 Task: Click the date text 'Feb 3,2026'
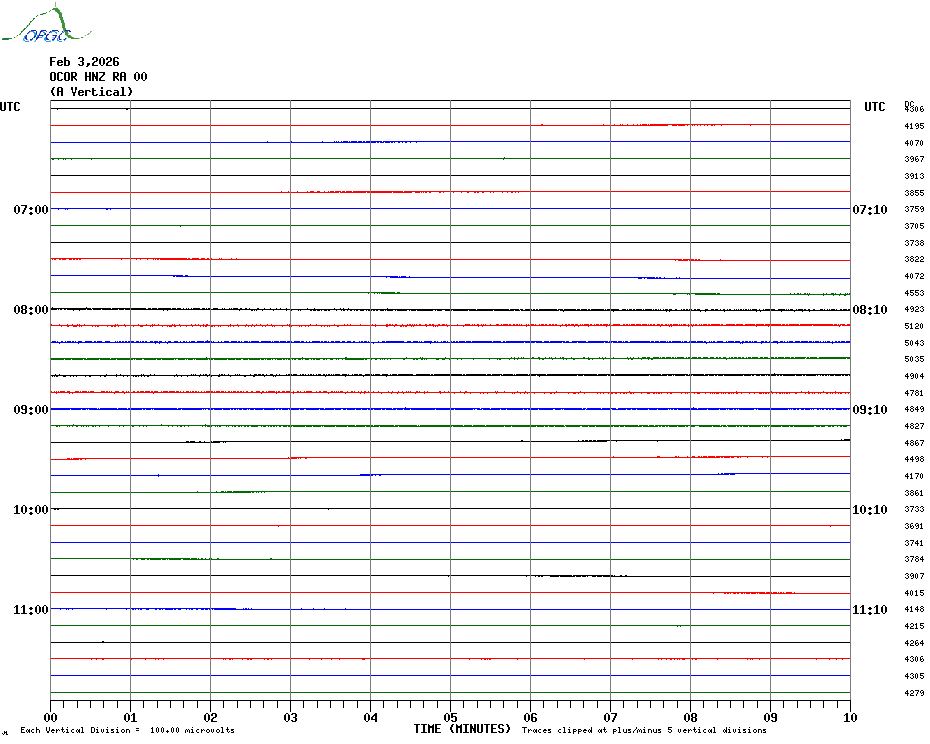click(84, 62)
